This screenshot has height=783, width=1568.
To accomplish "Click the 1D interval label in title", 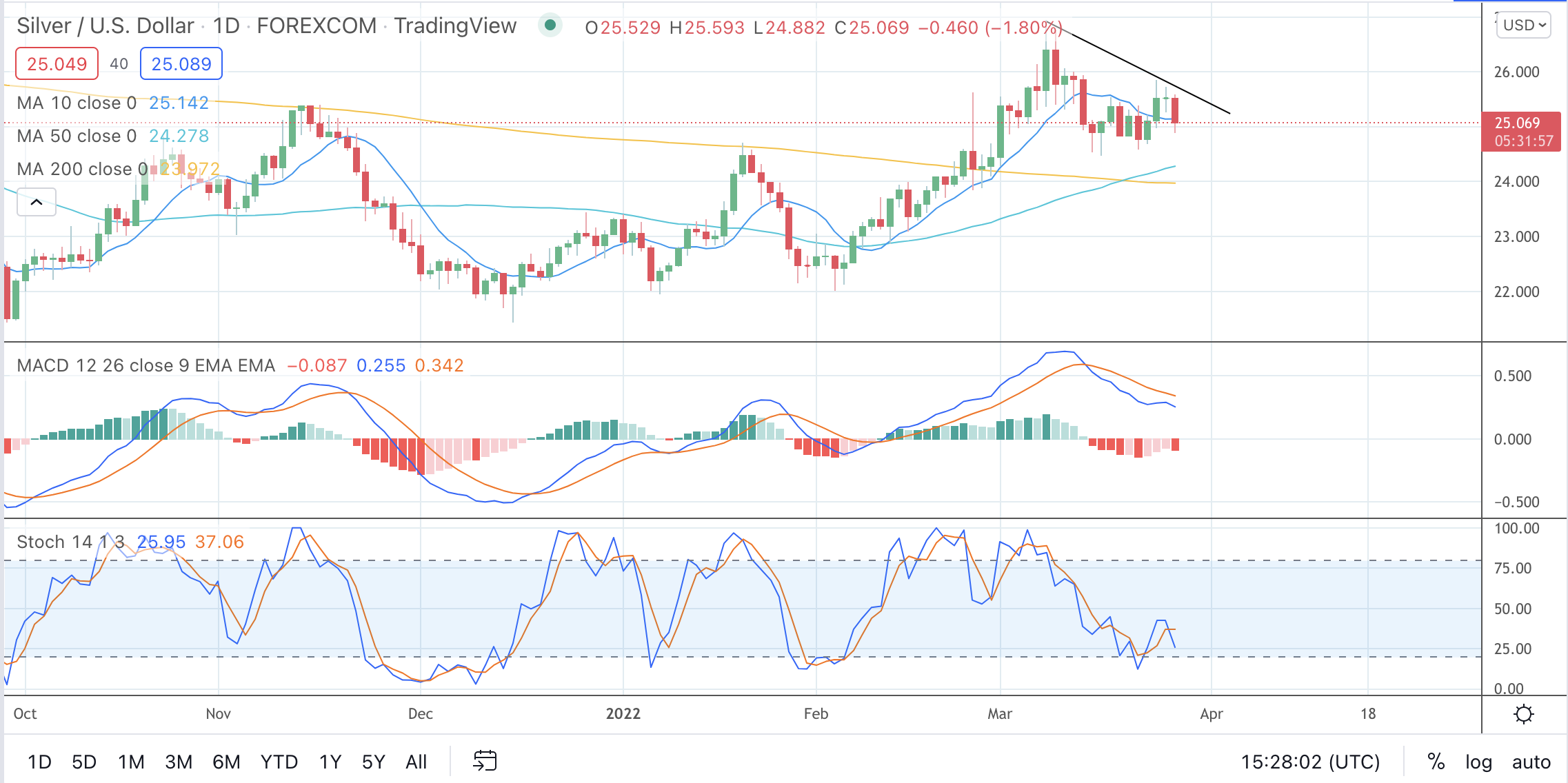I will (226, 26).
